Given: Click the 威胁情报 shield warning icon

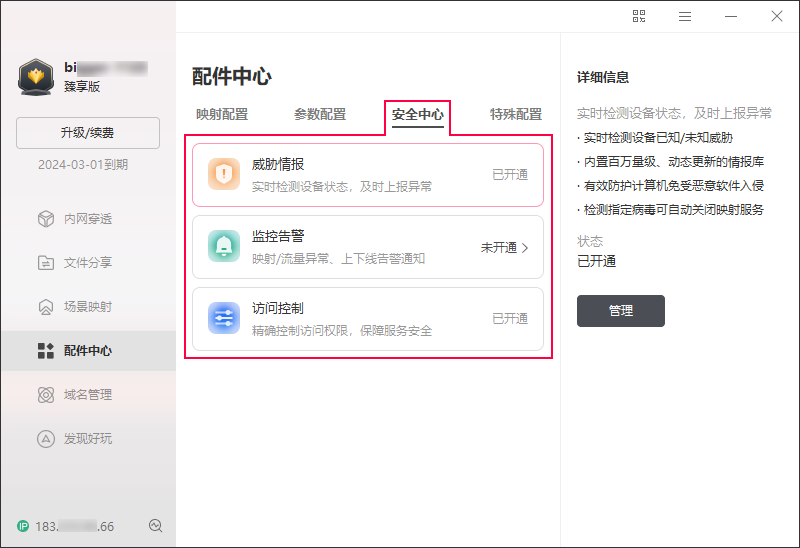Looking at the screenshot, I should click(x=224, y=174).
